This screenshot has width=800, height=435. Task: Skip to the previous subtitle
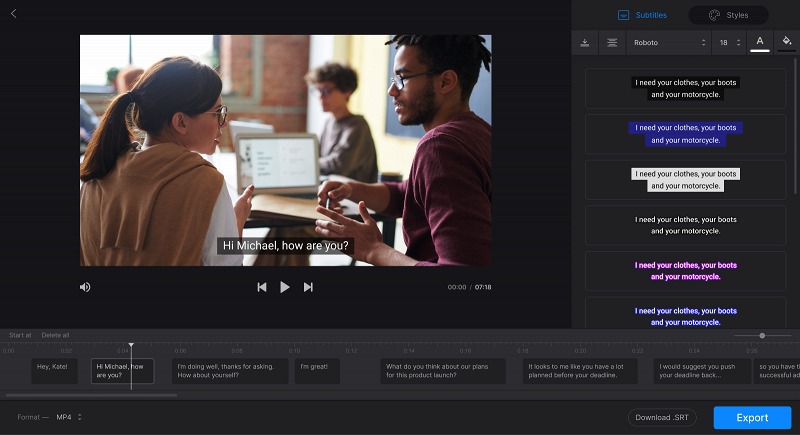[262, 287]
